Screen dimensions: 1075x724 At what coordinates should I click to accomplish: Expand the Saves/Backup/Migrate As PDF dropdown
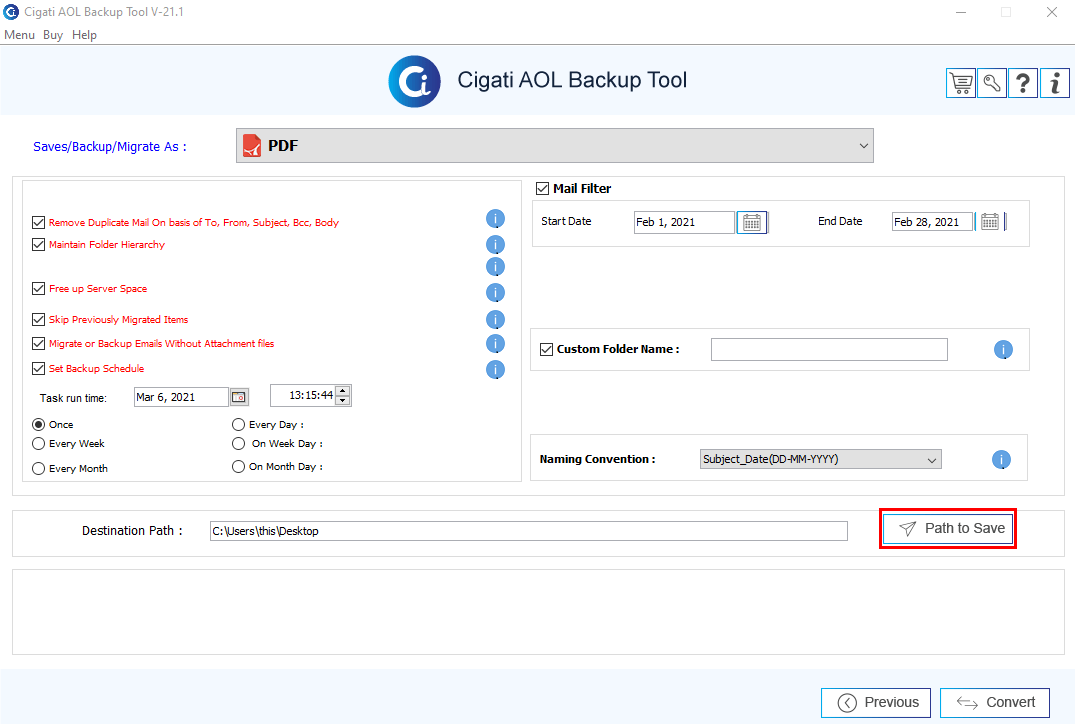[555, 145]
